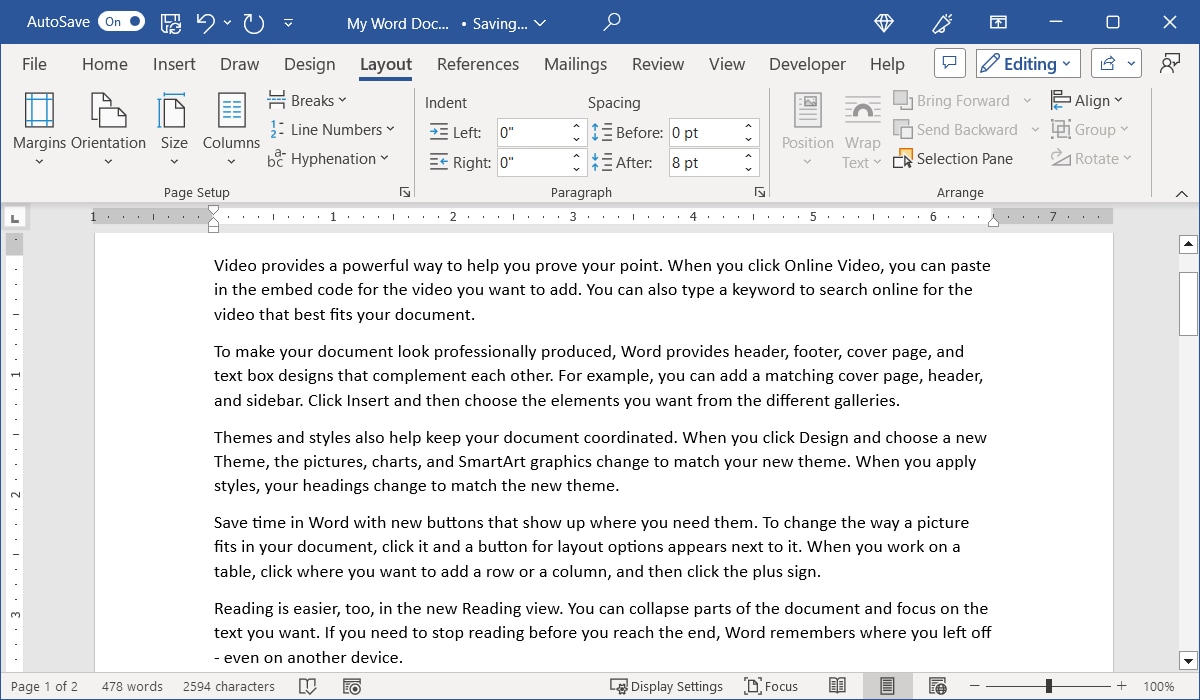This screenshot has width=1200, height=700.
Task: Expand the Breaks dropdown
Action: pos(309,99)
